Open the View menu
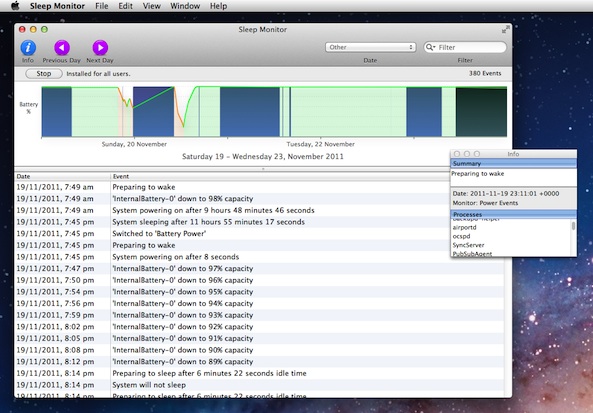The width and height of the screenshot is (593, 413). click(152, 6)
